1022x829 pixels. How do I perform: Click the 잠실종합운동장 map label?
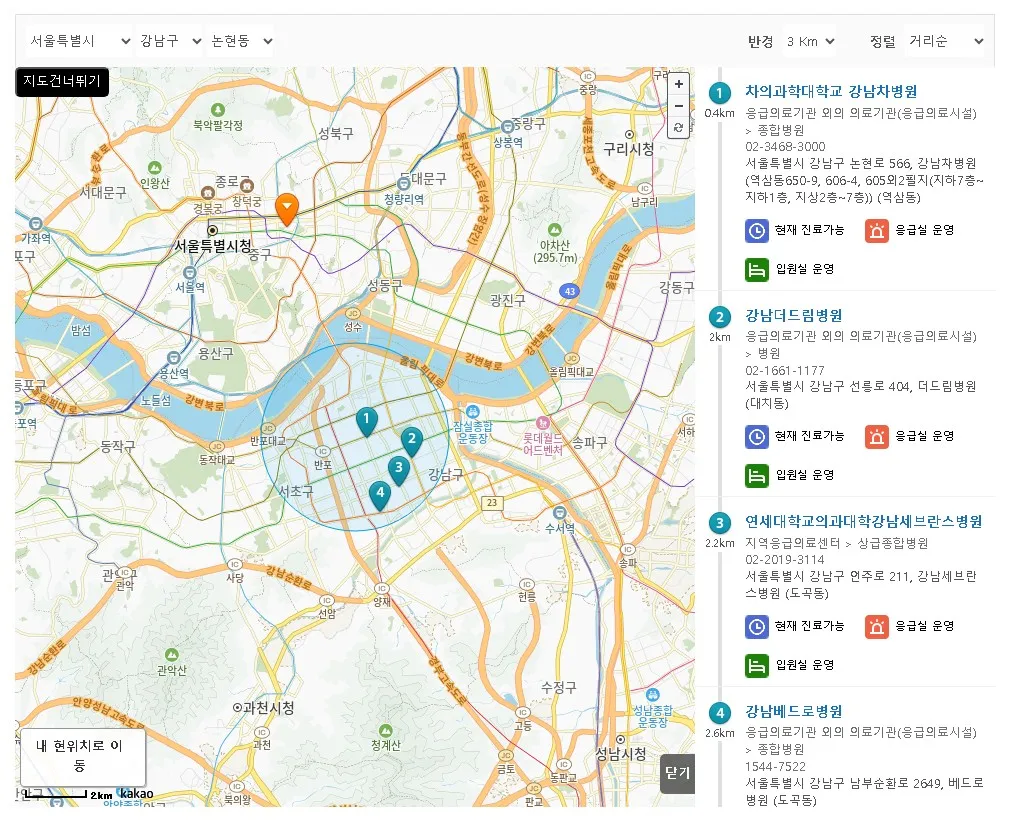click(473, 431)
